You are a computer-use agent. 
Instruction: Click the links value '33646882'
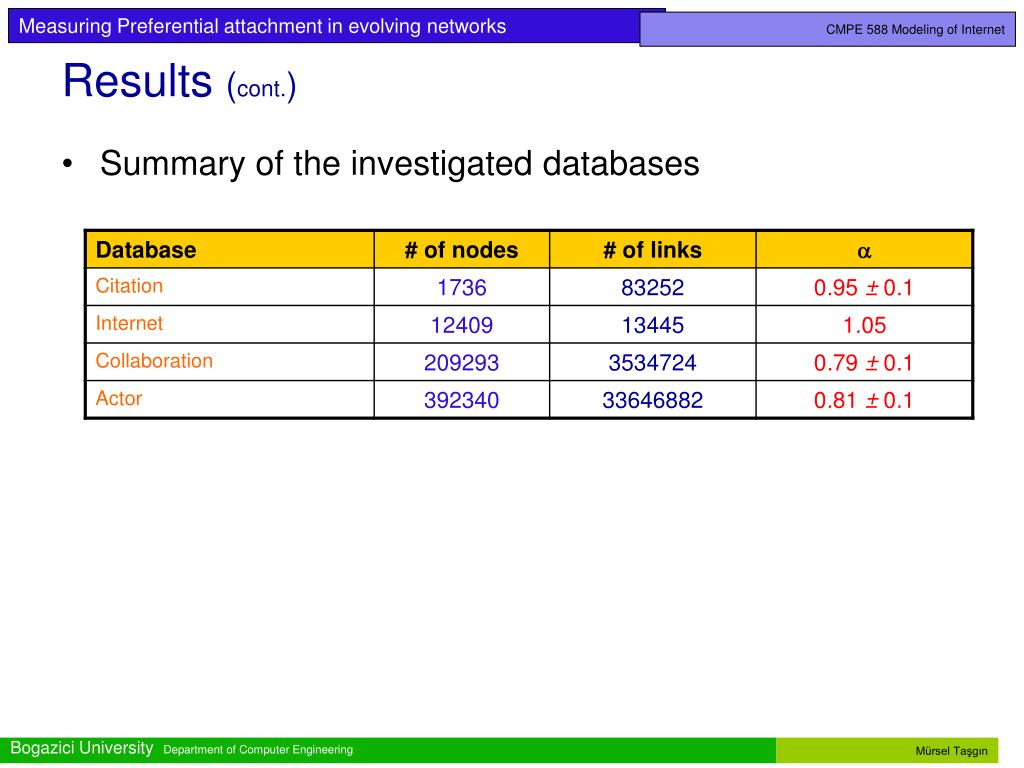(652, 400)
